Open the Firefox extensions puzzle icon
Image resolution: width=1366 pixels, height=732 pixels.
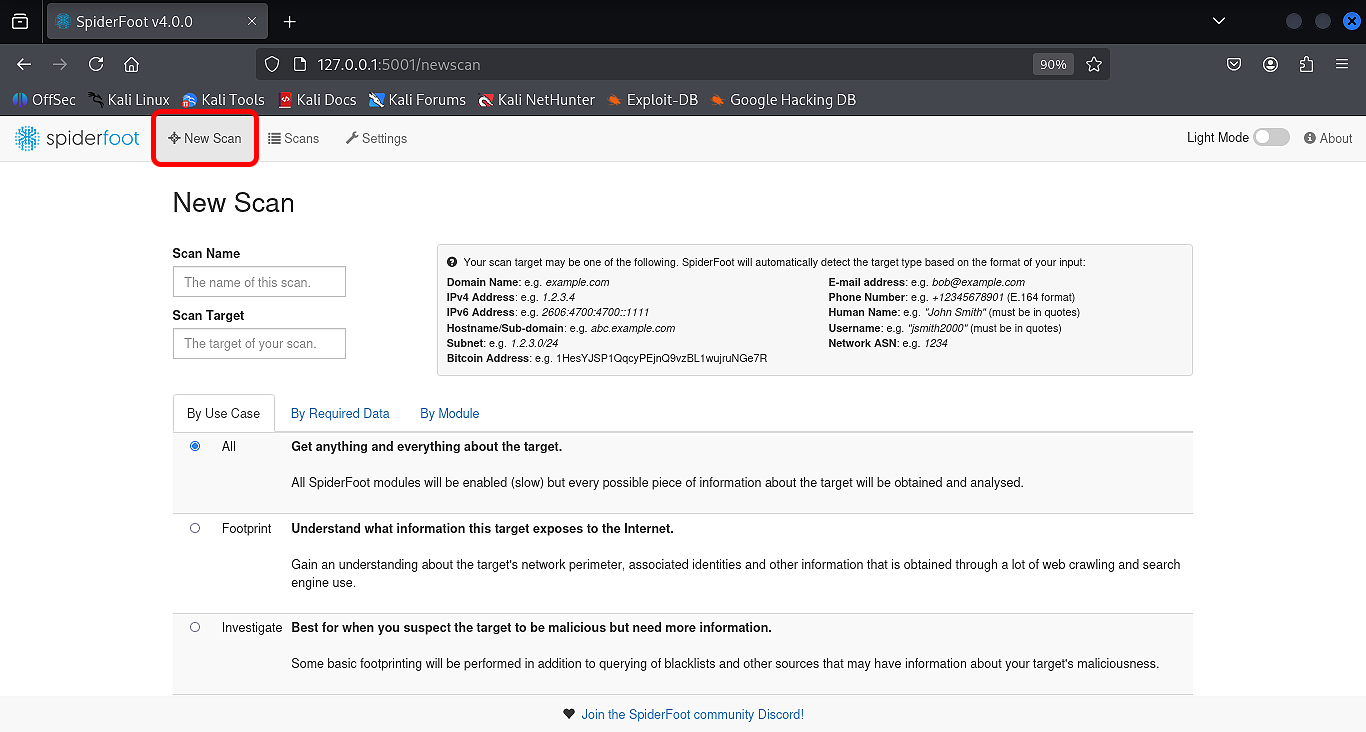click(x=1306, y=64)
